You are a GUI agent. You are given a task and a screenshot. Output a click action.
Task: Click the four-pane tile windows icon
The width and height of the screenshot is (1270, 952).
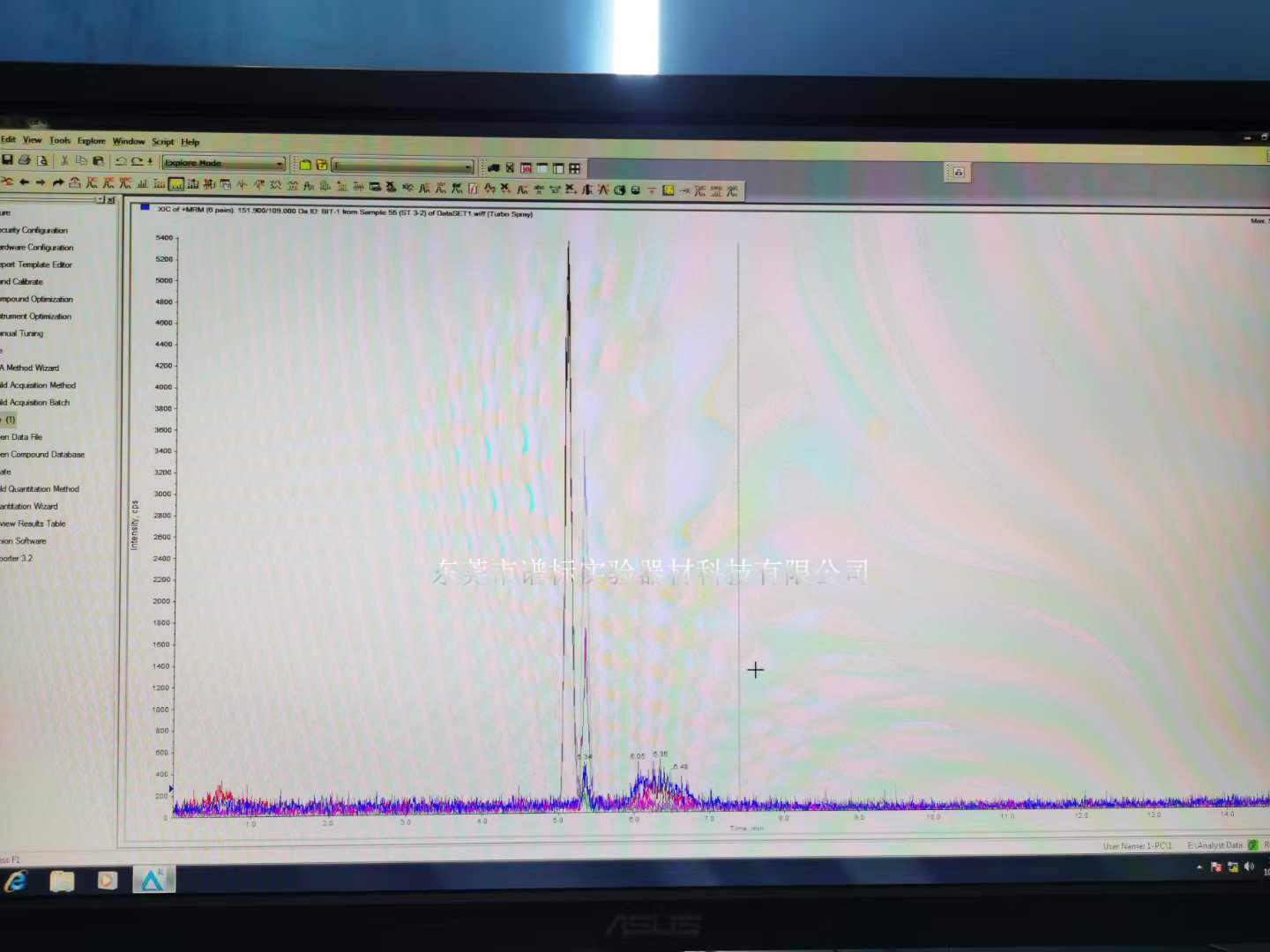(x=575, y=168)
